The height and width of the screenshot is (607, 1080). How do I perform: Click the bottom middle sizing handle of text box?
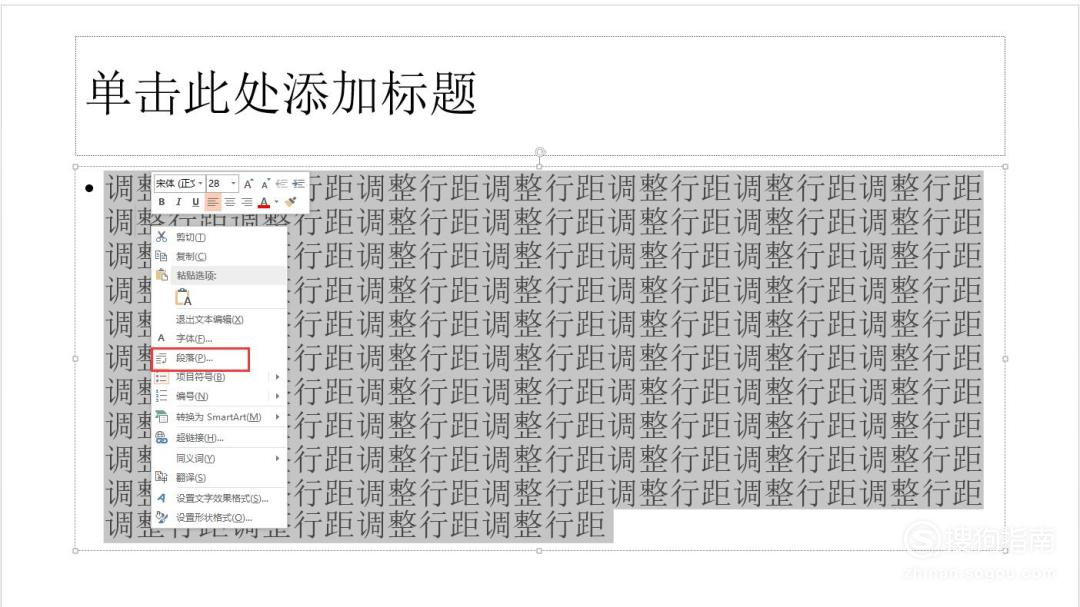539,551
